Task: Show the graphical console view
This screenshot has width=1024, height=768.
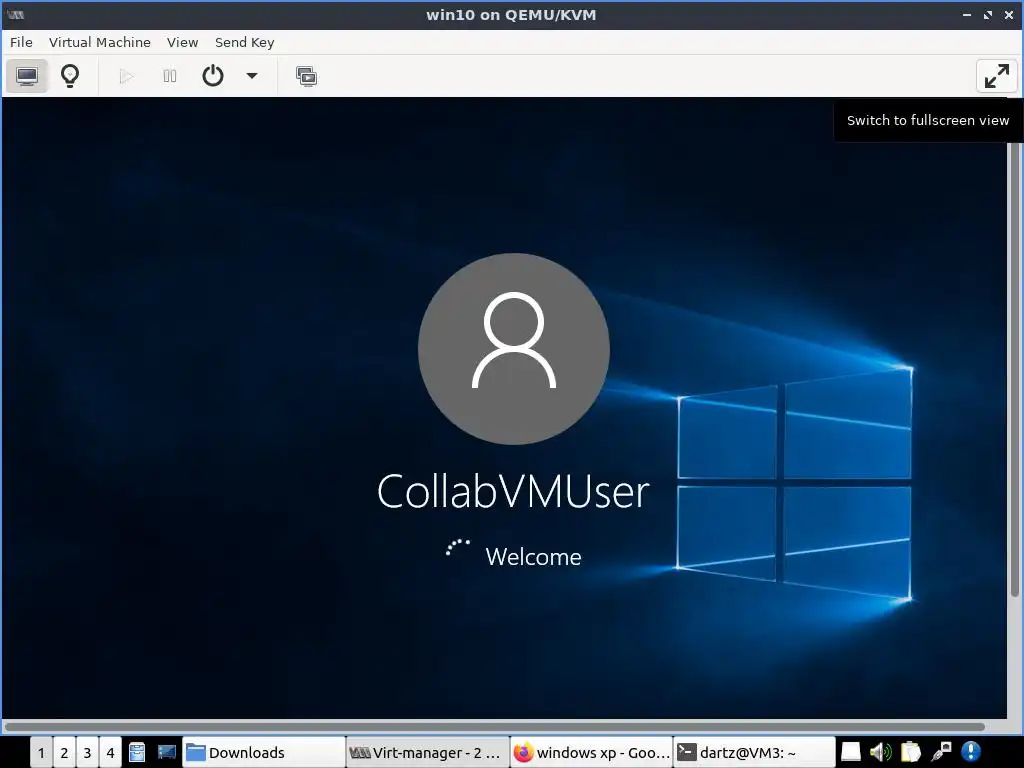Action: (x=27, y=76)
